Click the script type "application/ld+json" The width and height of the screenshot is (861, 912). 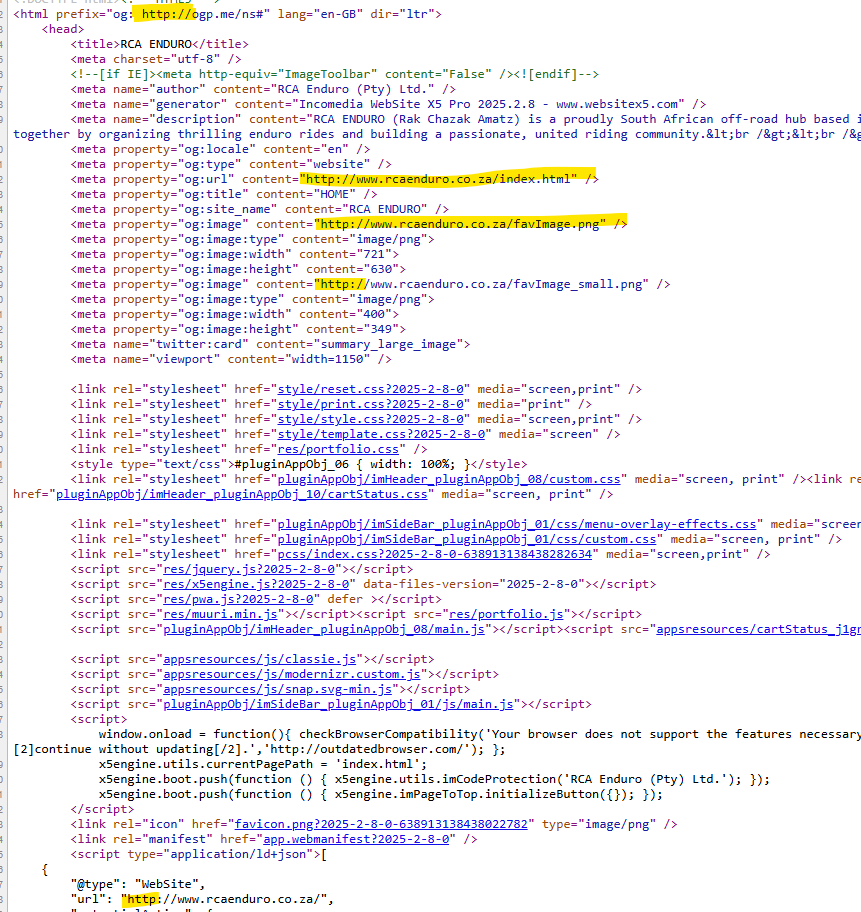tap(238, 855)
